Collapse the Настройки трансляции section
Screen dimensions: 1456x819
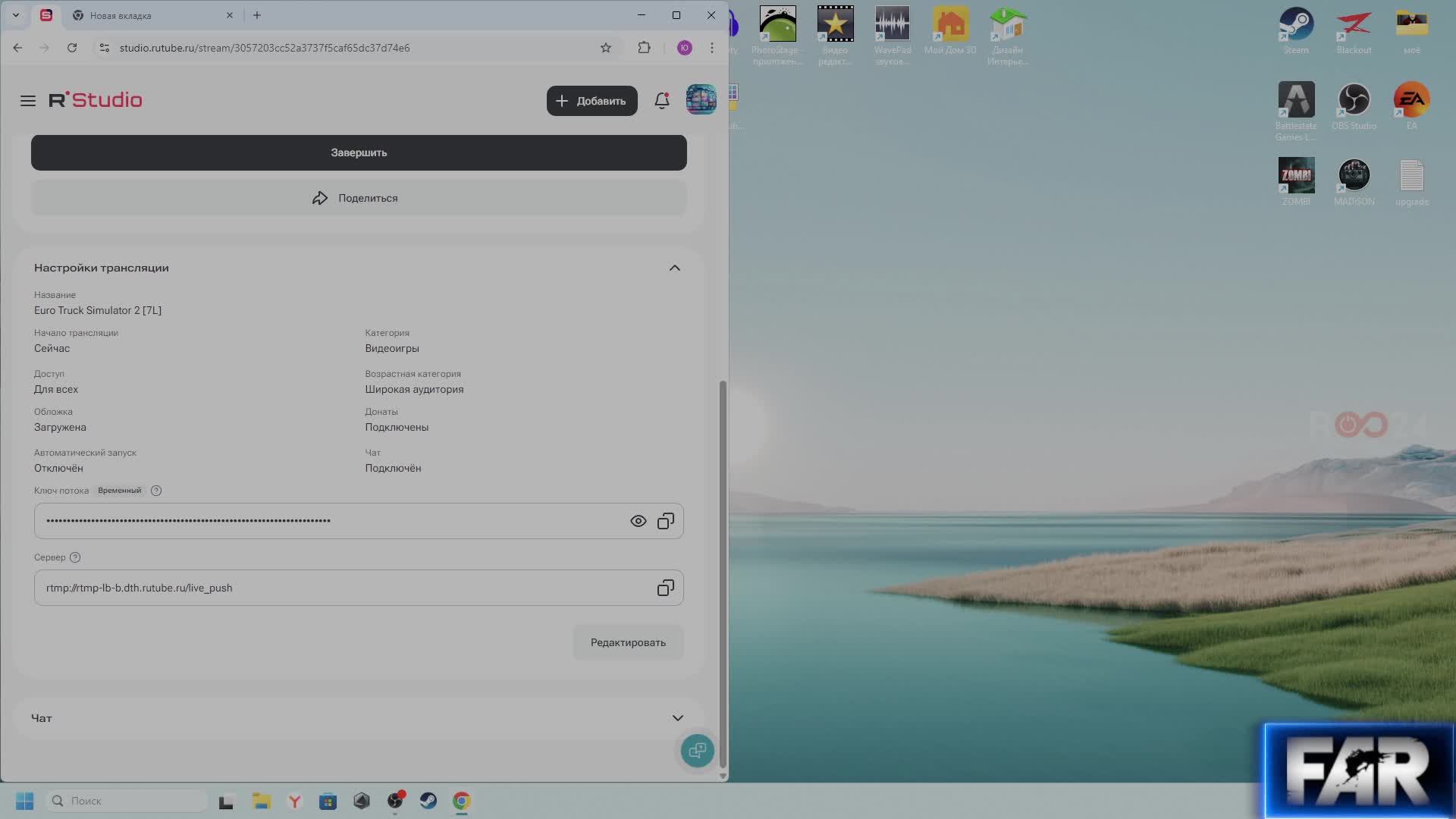(674, 268)
